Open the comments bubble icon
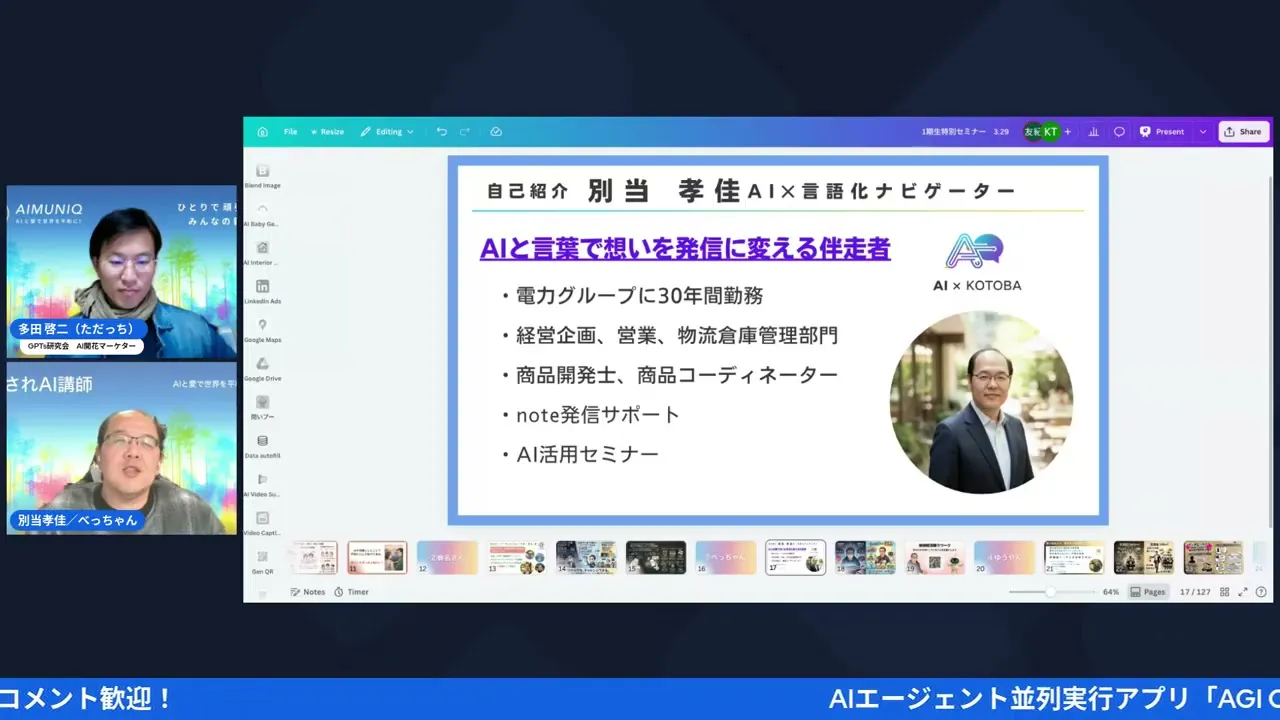Viewport: 1280px width, 720px height. (1119, 131)
